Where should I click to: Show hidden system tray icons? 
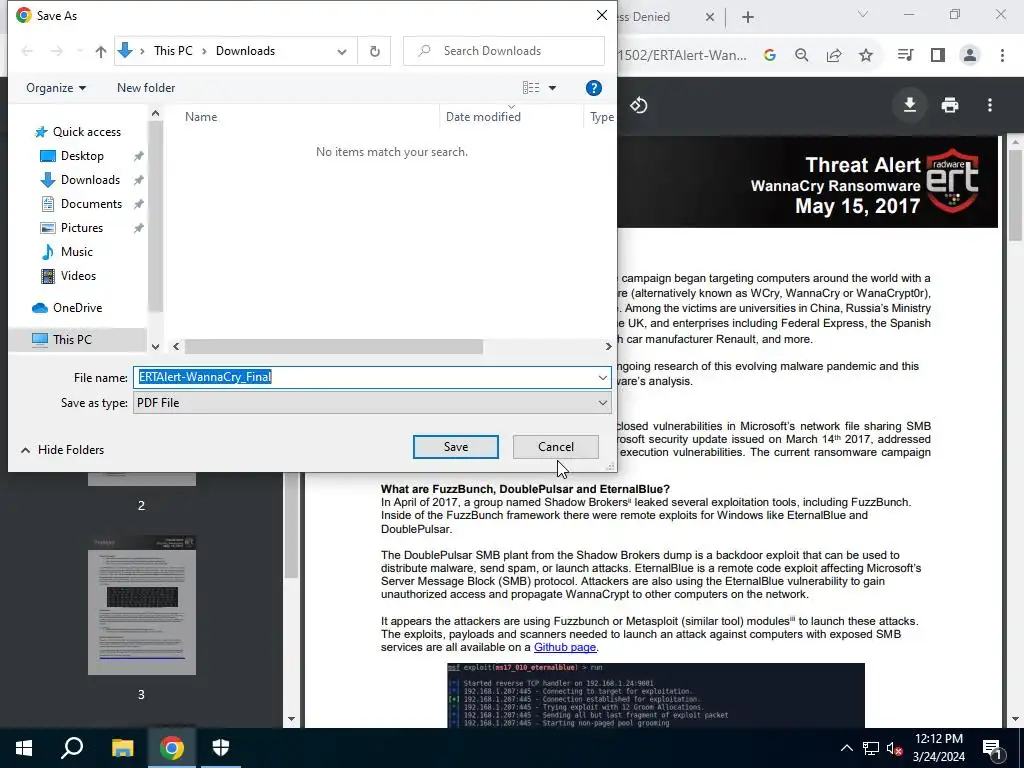tap(846, 748)
